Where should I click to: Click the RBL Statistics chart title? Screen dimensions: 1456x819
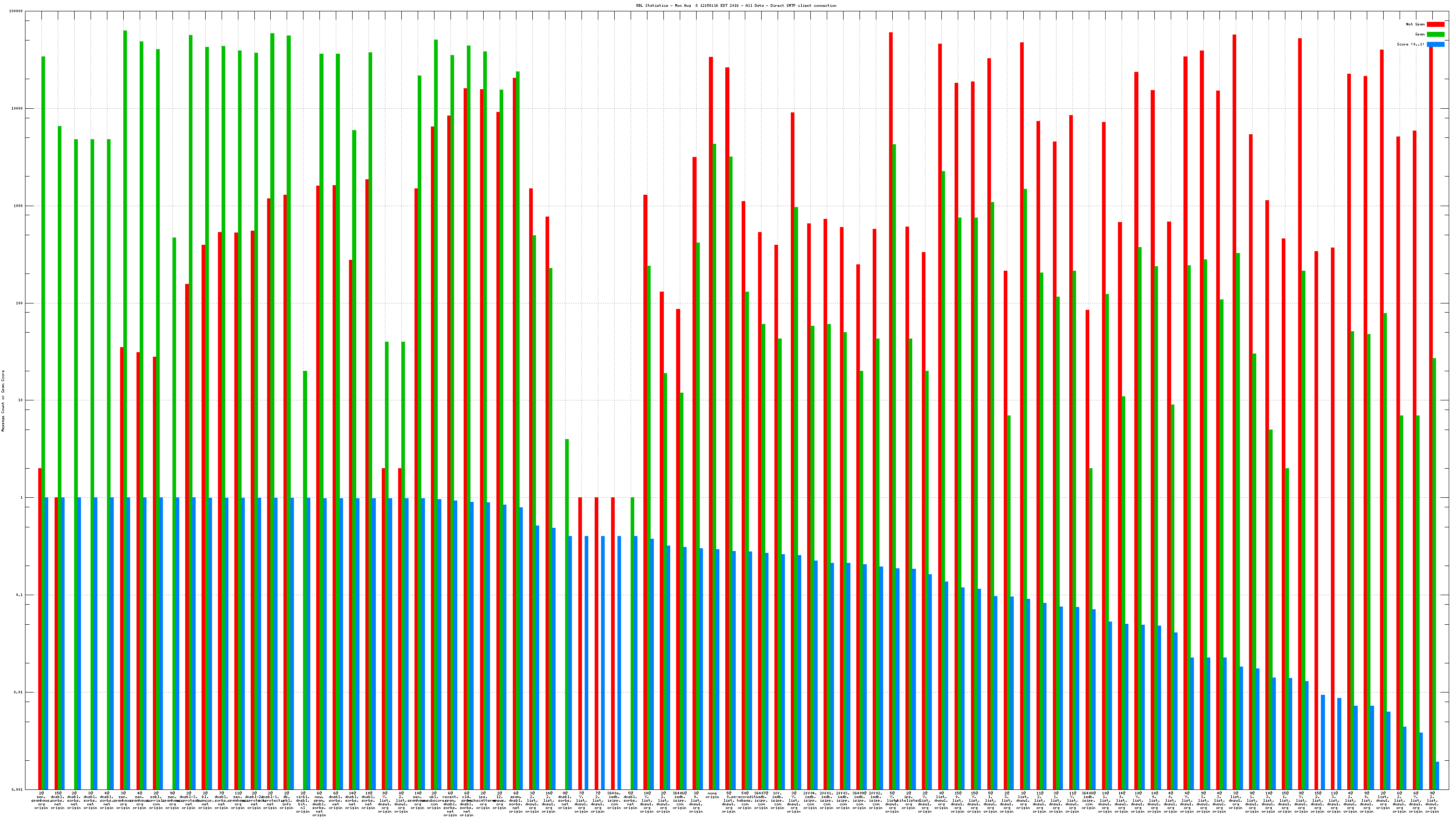(x=736, y=5)
